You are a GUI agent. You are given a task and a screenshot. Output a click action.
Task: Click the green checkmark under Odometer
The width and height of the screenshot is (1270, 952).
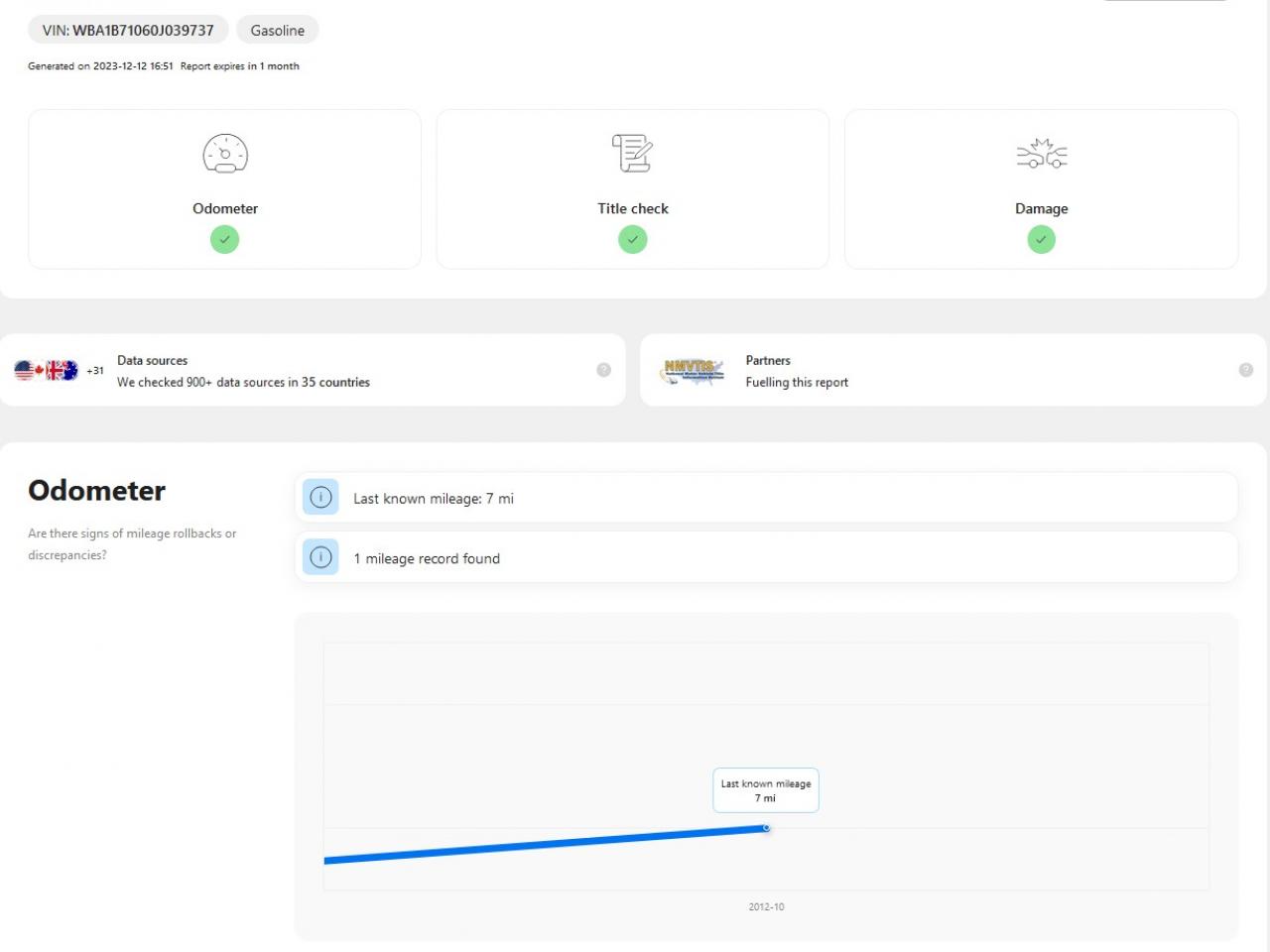[225, 239]
